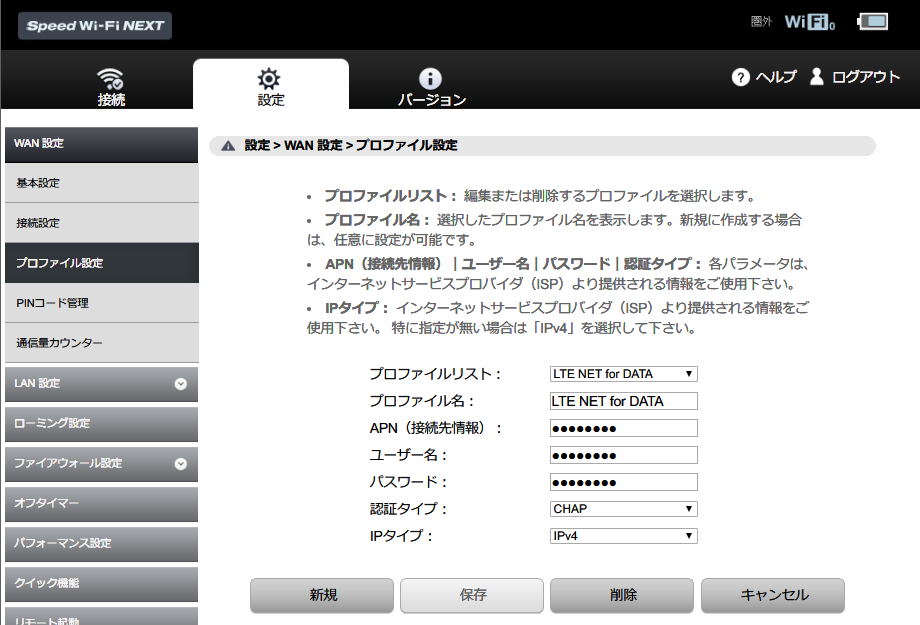Open ローミング設定 in the sidebar
Screen dimensions: 920x625
(x=102, y=424)
